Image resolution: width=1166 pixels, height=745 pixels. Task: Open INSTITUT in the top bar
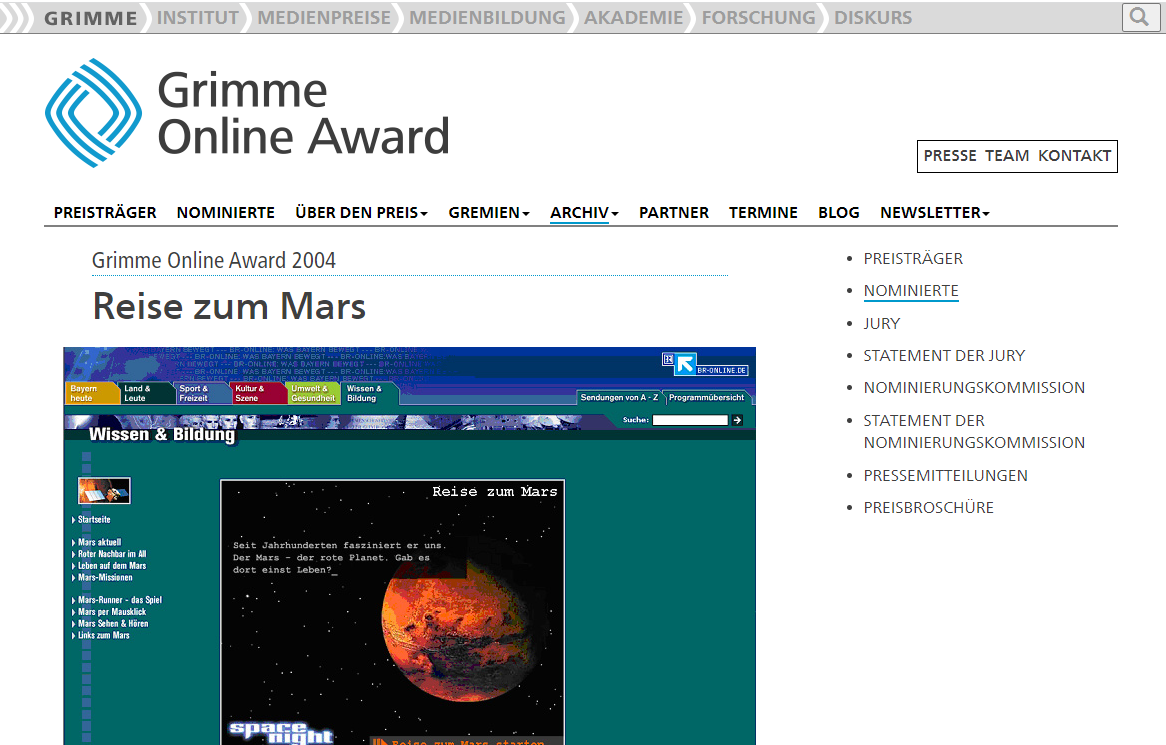click(x=198, y=18)
